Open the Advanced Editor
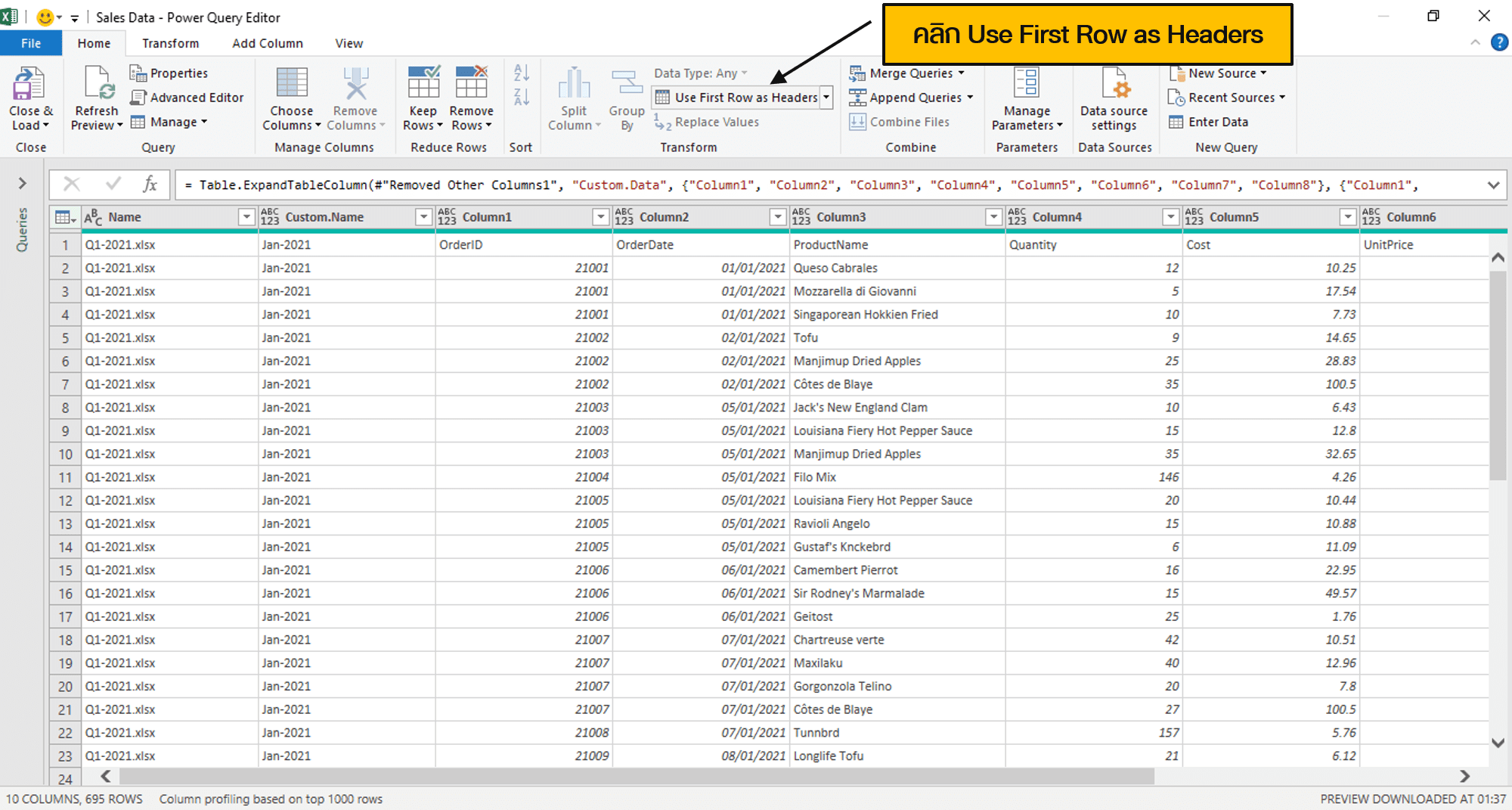This screenshot has width=1512, height=810. (x=187, y=98)
